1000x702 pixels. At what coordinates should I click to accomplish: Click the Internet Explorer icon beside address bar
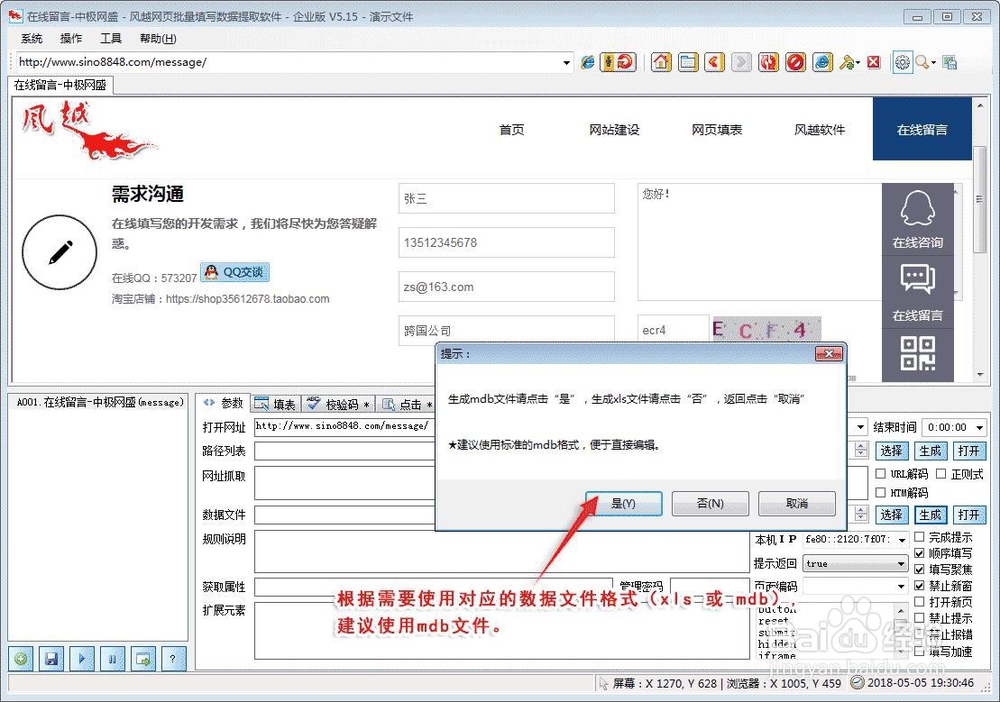coord(587,62)
